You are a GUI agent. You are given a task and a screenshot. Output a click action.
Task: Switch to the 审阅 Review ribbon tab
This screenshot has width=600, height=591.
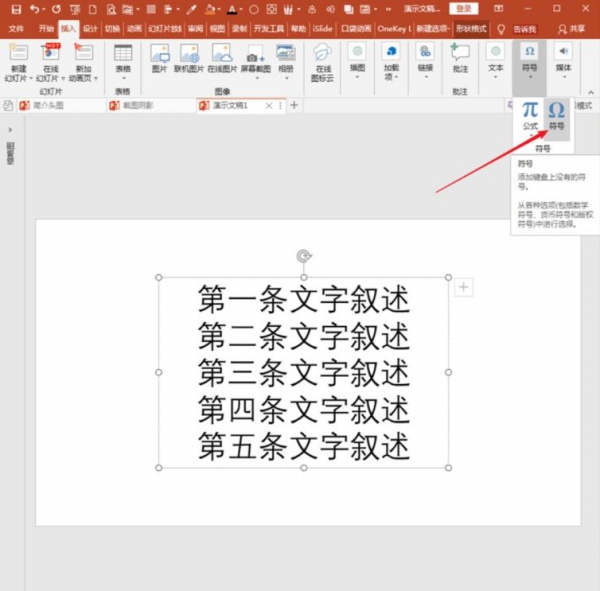[195, 29]
